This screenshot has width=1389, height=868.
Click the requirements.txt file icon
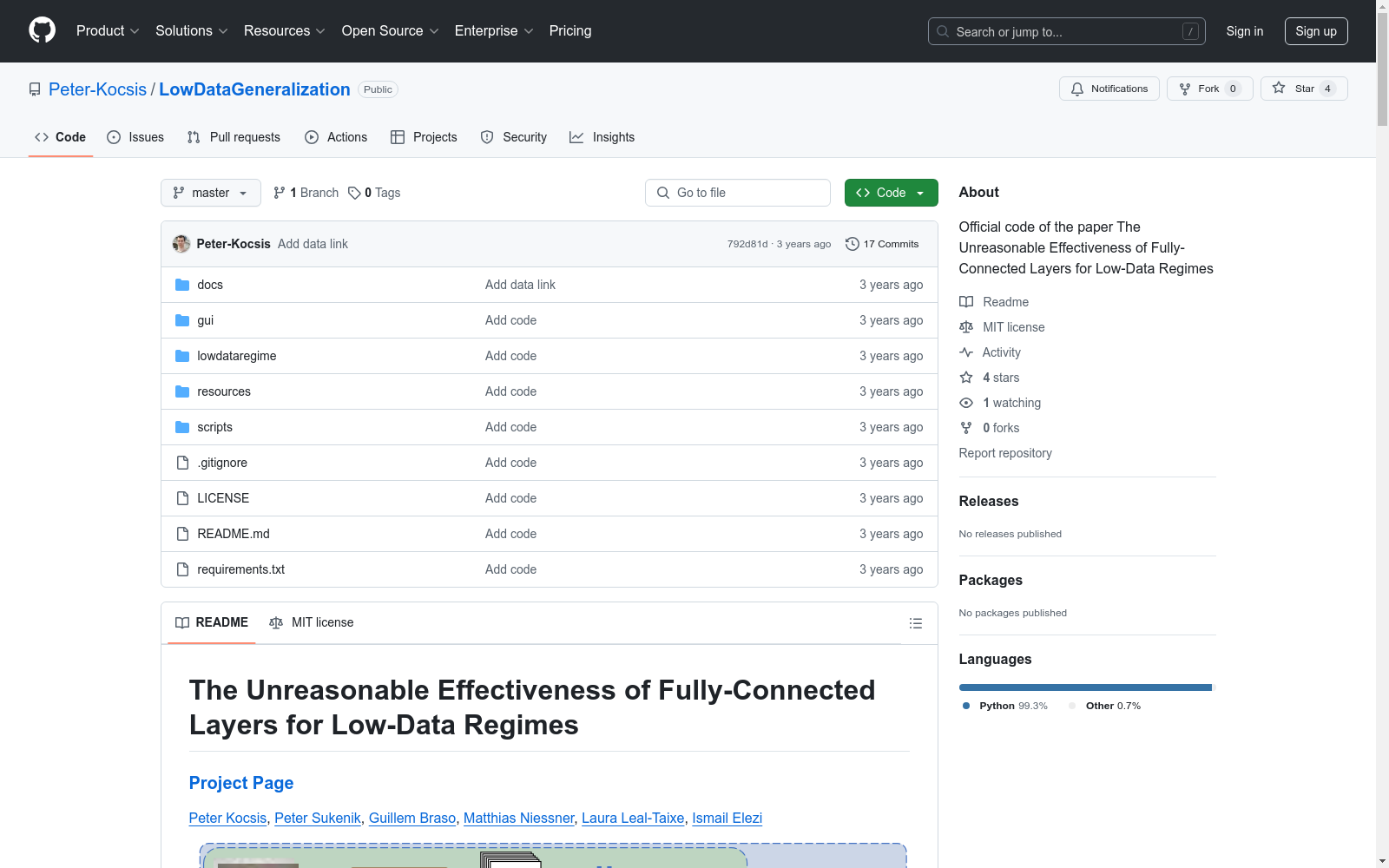click(x=182, y=569)
